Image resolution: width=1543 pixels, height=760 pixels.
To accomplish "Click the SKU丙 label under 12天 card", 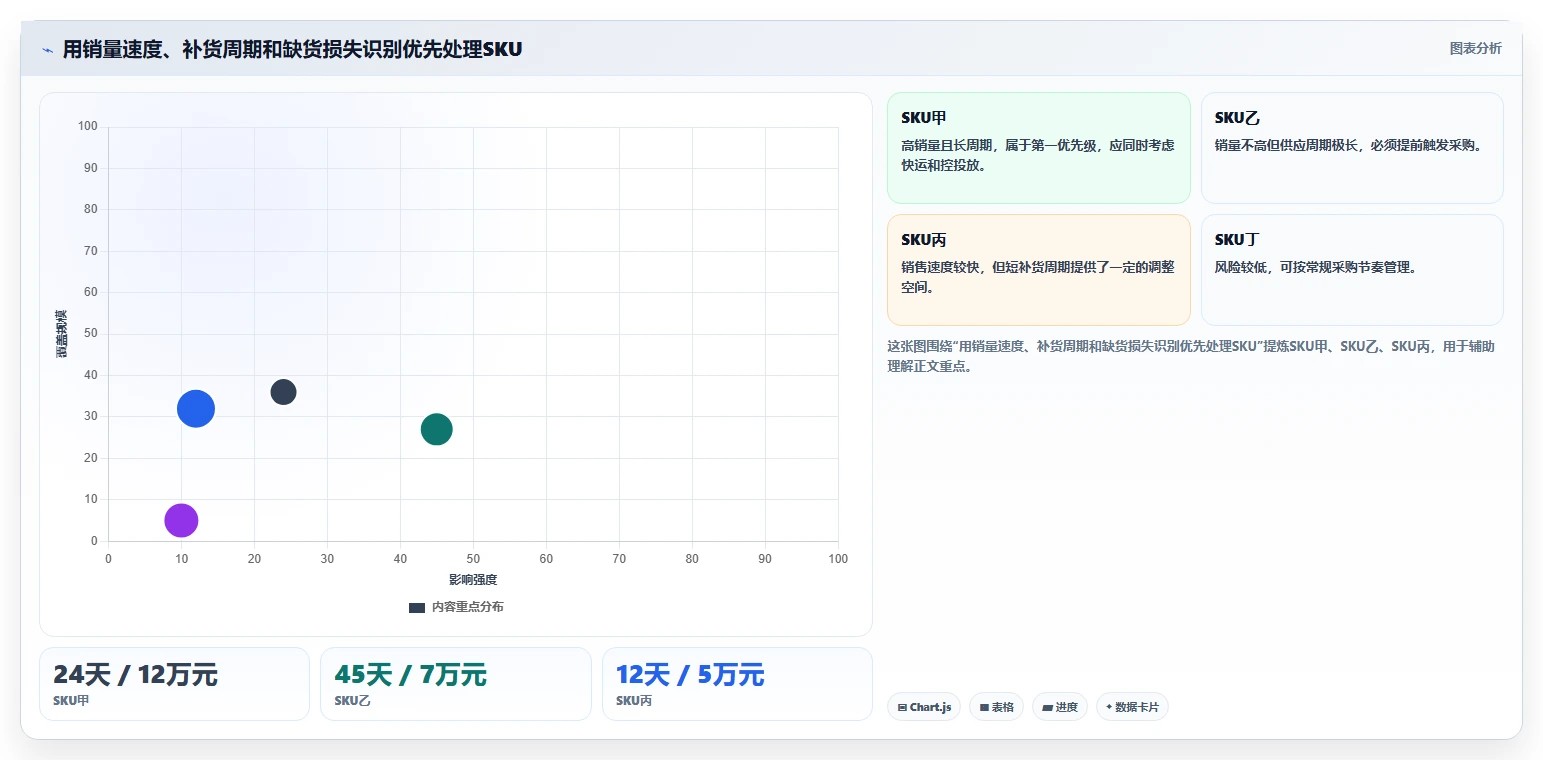I will click(634, 701).
